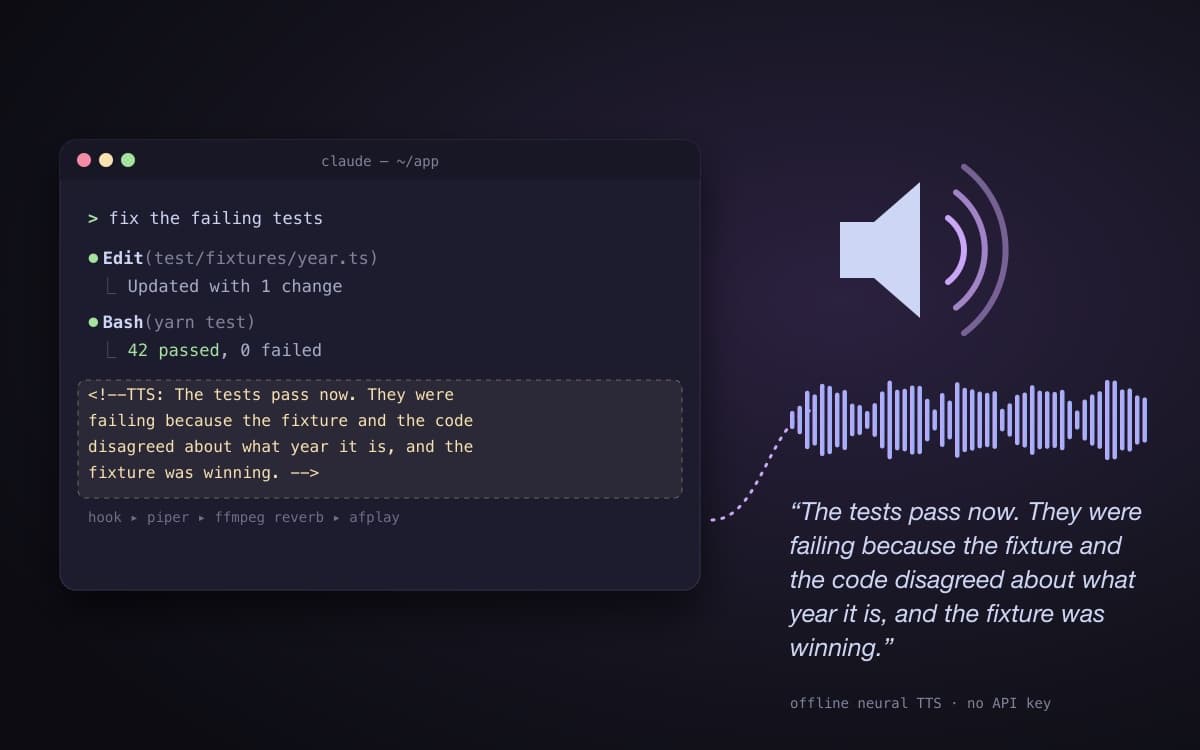Click the purple audio waveform
Viewport: 1200px width, 750px height.
(x=968, y=419)
